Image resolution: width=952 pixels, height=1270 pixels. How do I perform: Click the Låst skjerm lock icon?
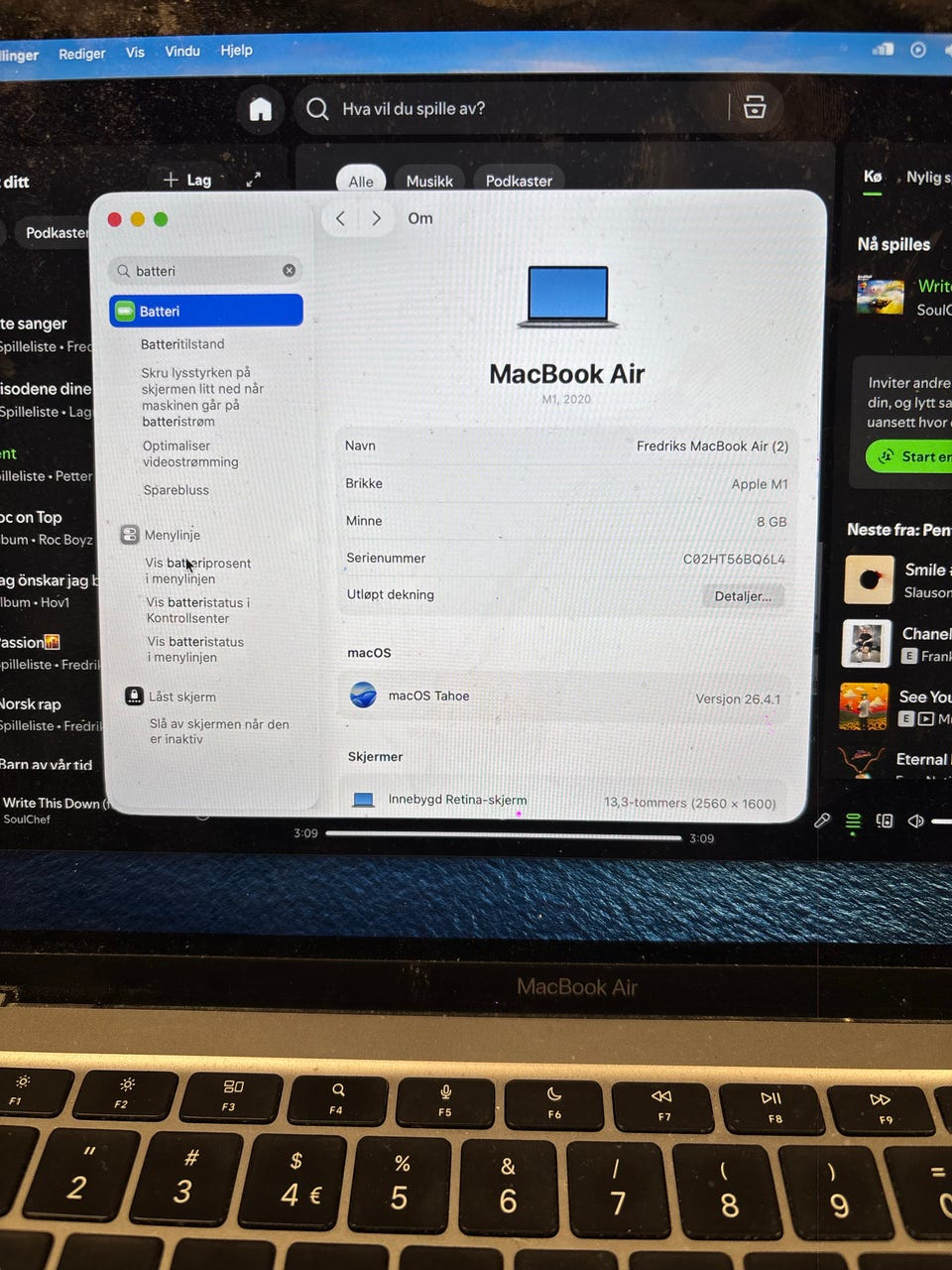(134, 697)
